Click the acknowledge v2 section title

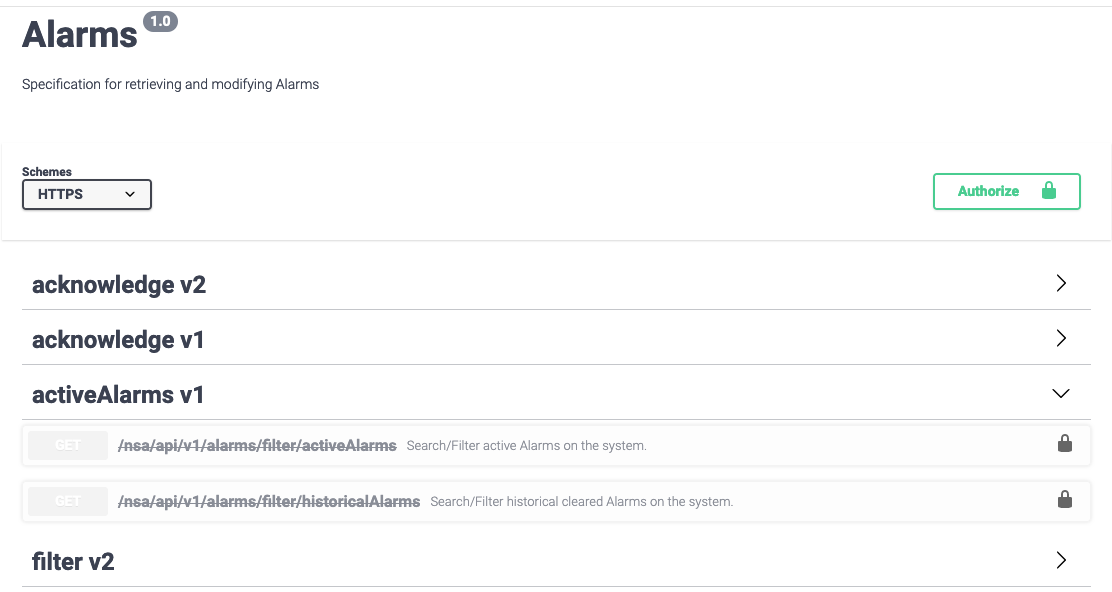(119, 285)
